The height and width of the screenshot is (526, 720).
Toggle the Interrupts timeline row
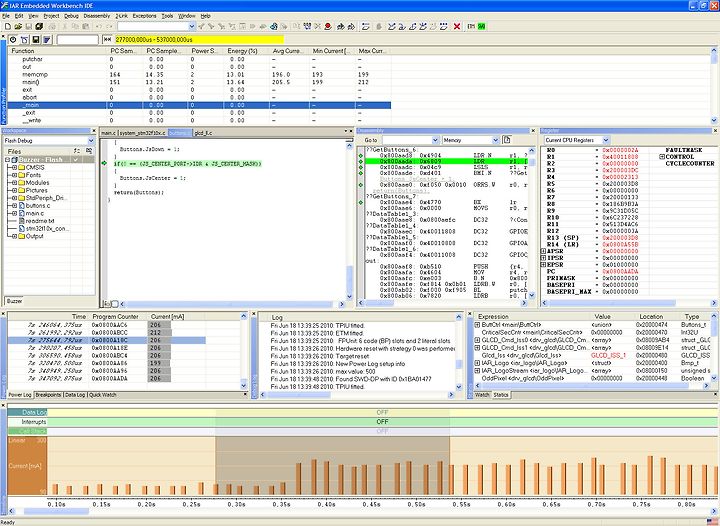pyautogui.click(x=27, y=421)
